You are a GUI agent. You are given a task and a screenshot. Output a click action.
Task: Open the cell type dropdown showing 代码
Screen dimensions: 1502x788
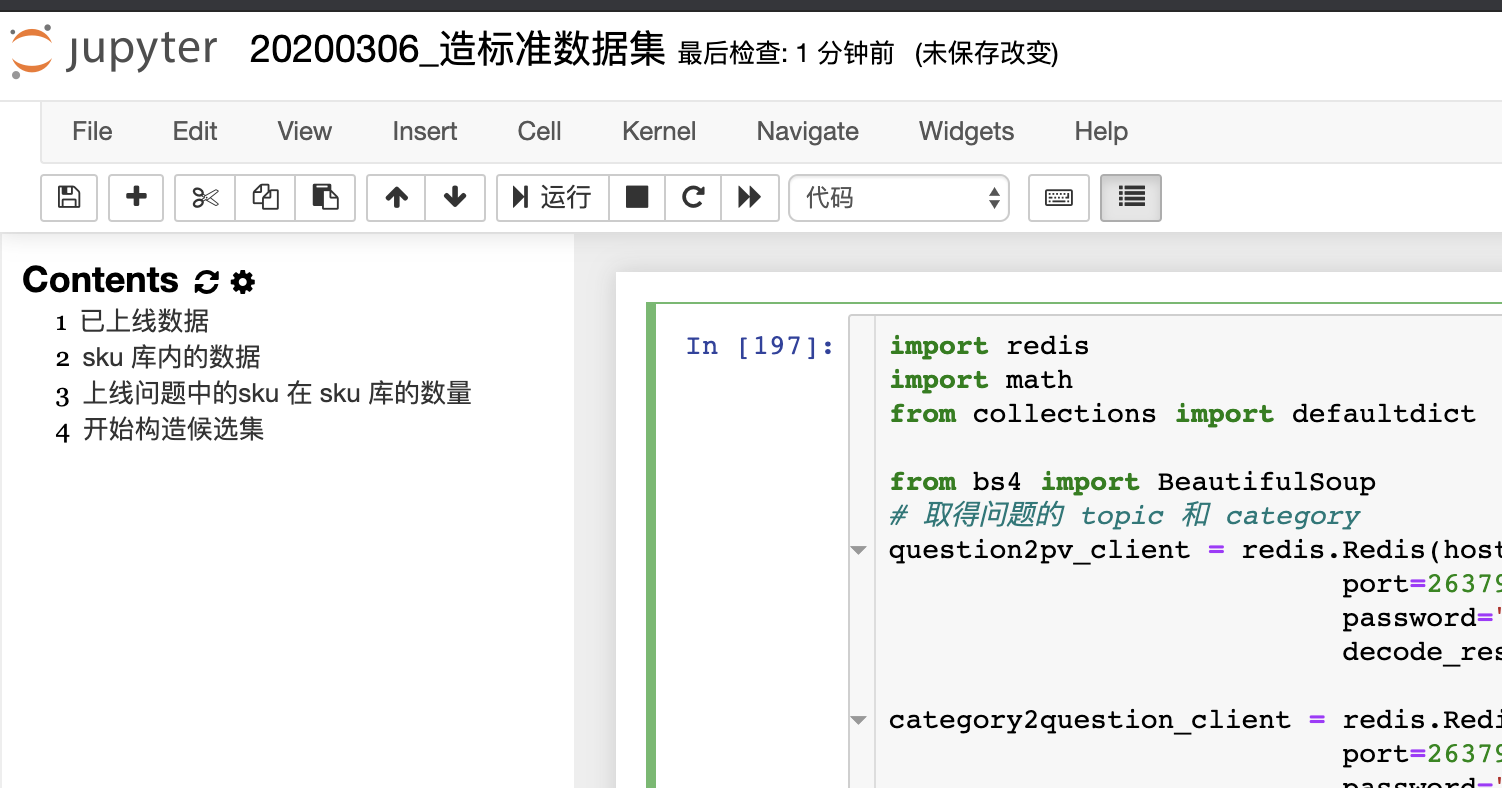point(899,198)
